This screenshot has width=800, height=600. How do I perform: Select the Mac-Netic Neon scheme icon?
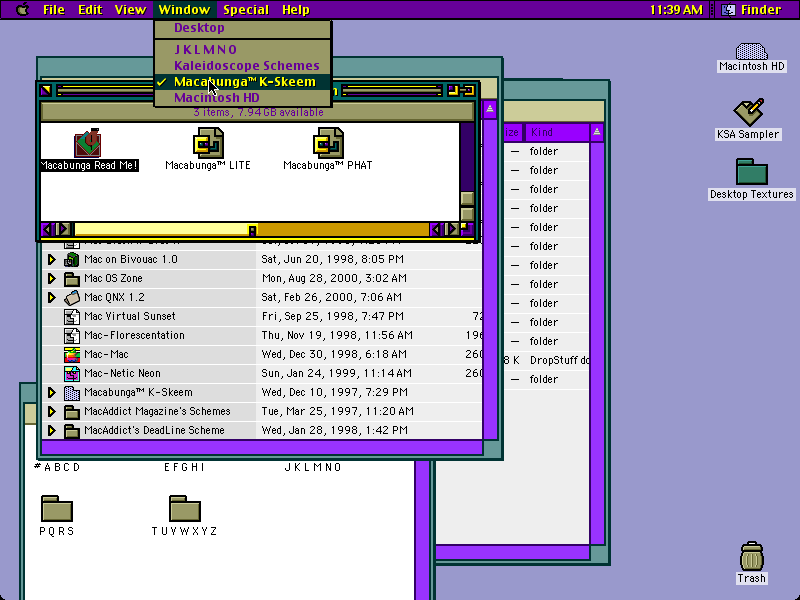click(71, 373)
